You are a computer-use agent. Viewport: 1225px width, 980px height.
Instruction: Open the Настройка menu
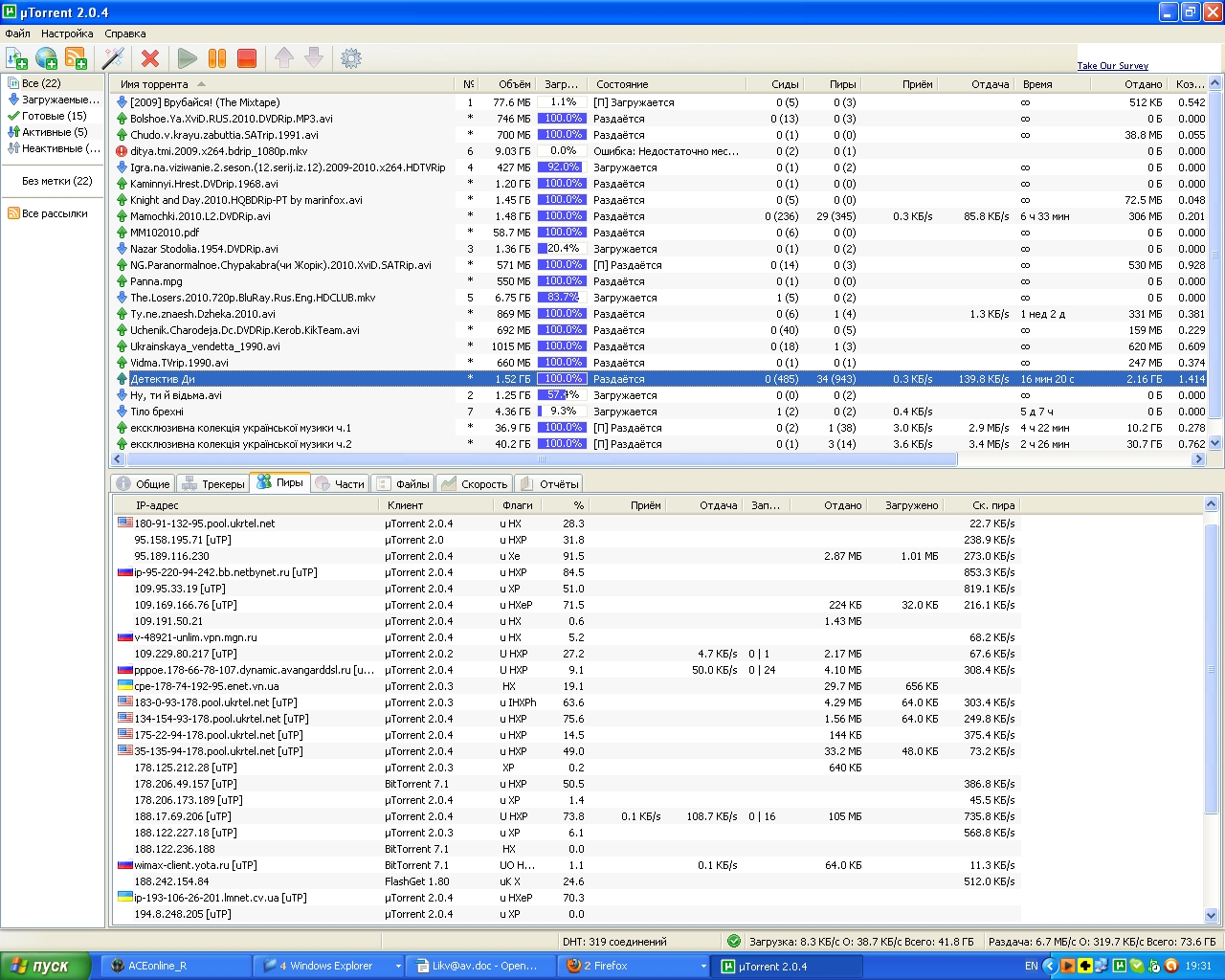tap(67, 33)
